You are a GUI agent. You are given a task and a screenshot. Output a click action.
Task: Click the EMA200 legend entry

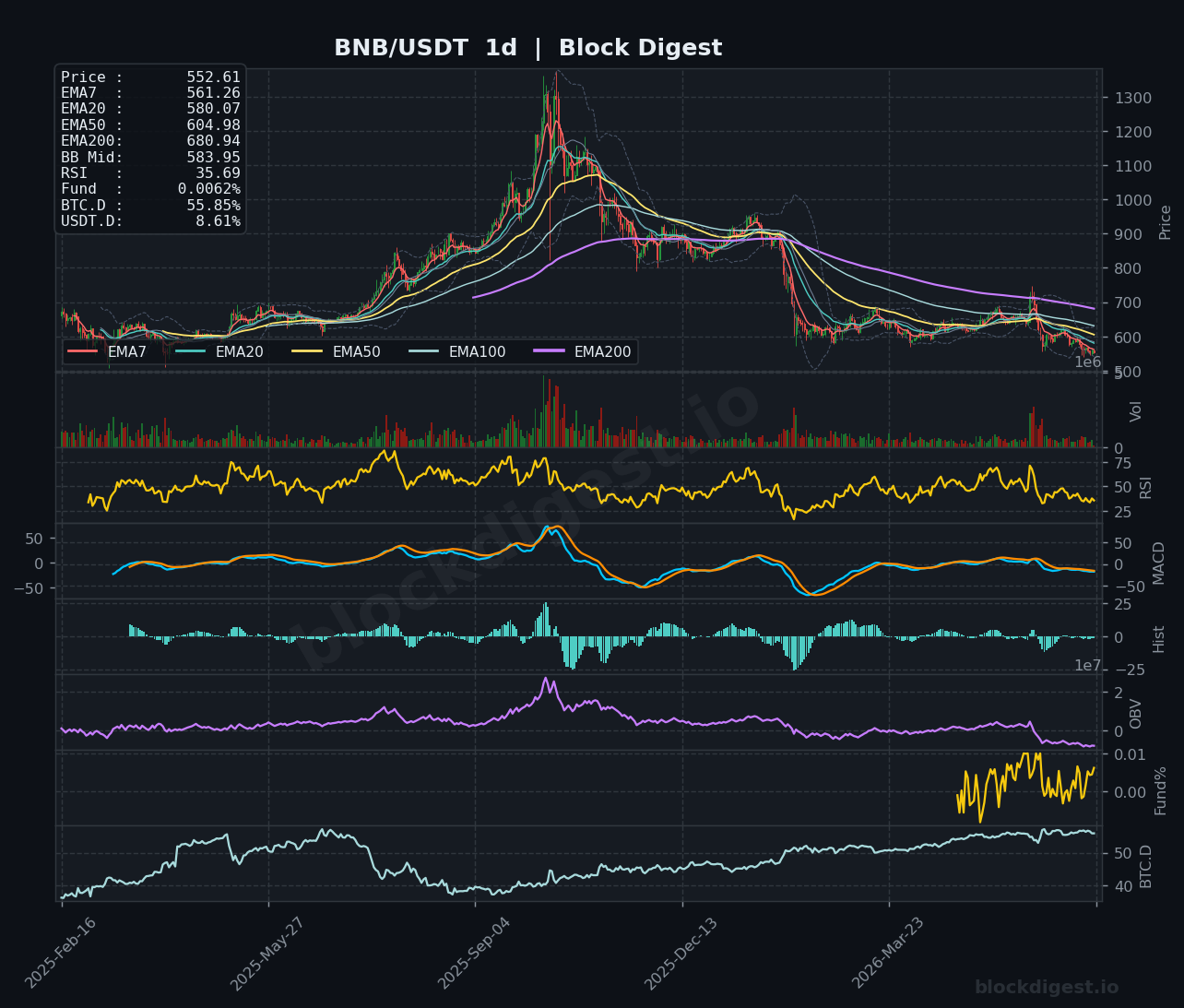(582, 351)
